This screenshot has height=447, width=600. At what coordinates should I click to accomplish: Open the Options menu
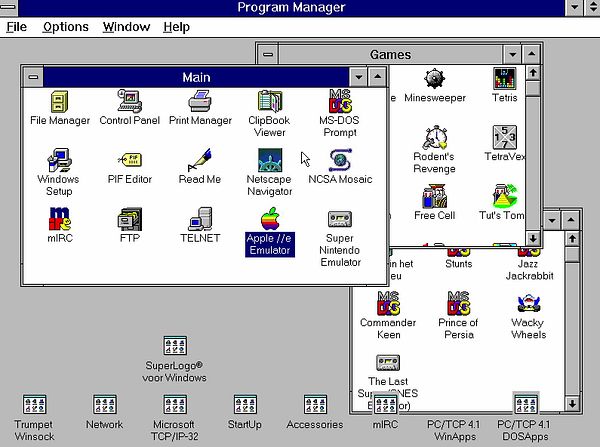pyautogui.click(x=65, y=27)
